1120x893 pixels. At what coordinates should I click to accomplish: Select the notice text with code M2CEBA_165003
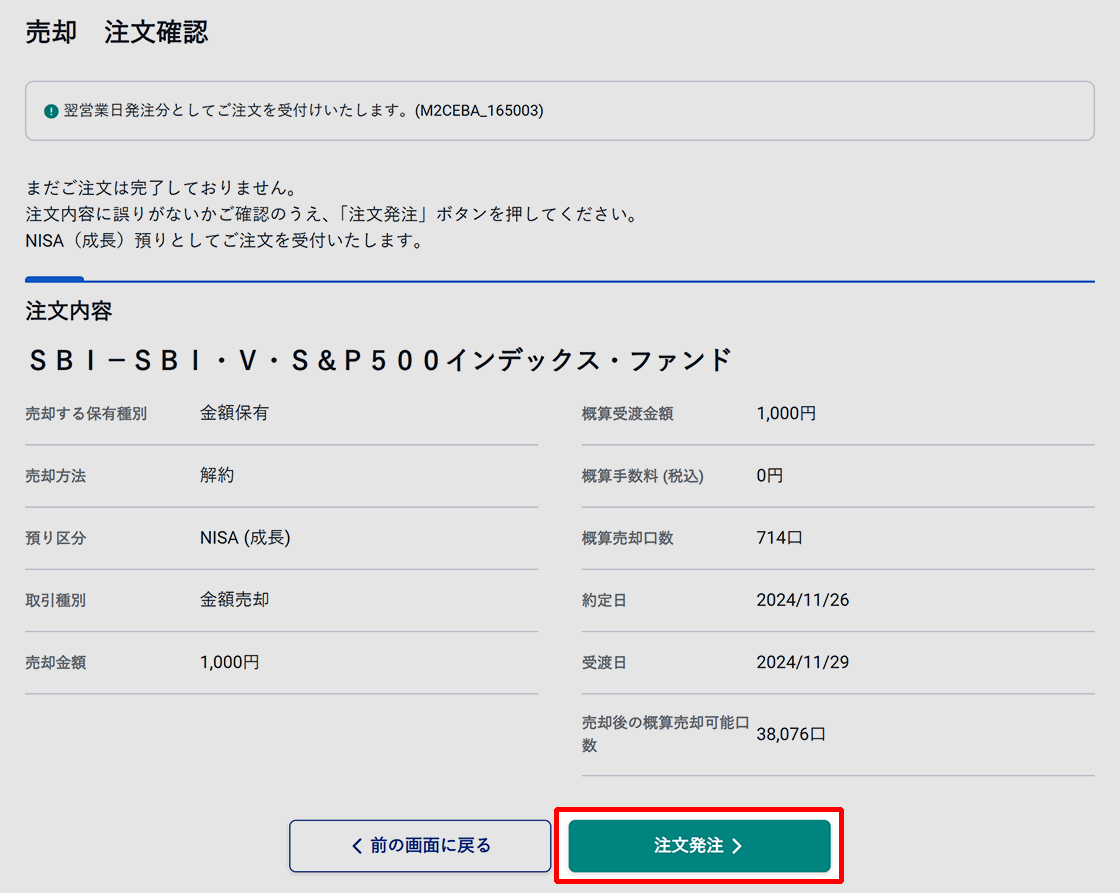[x=304, y=111]
